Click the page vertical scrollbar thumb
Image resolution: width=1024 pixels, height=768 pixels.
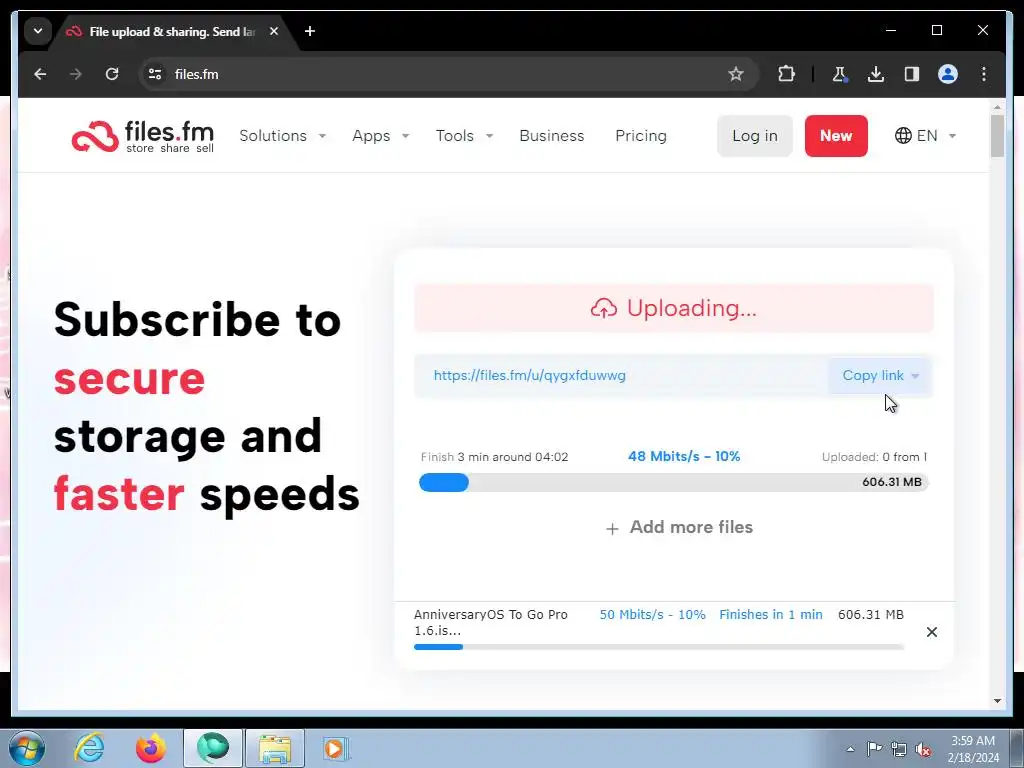[997, 136]
